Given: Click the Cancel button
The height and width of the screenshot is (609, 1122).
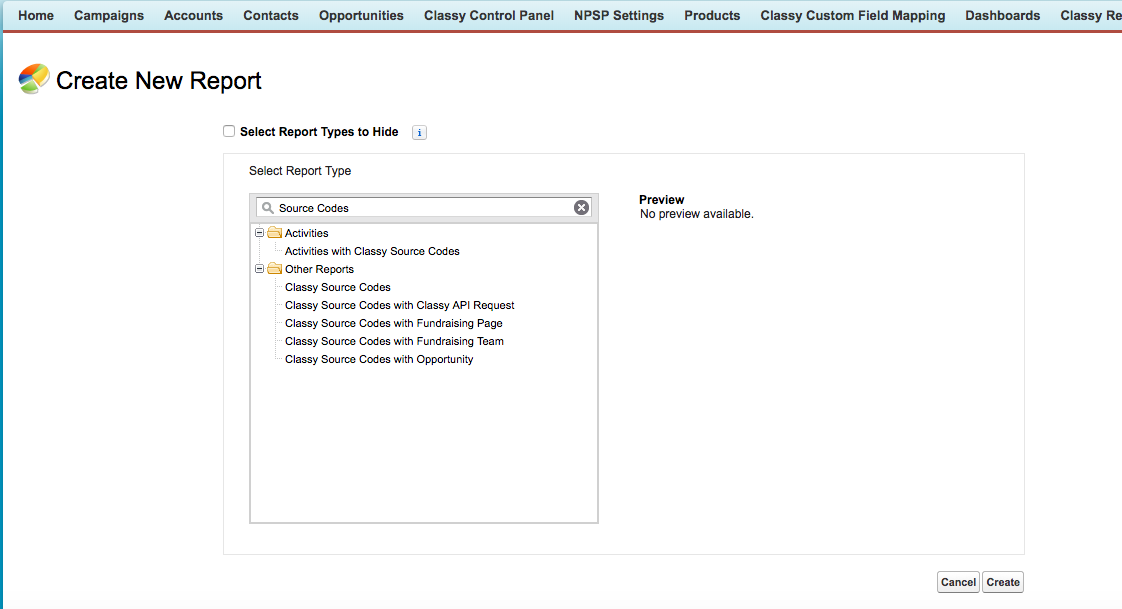Looking at the screenshot, I should click(958, 582).
